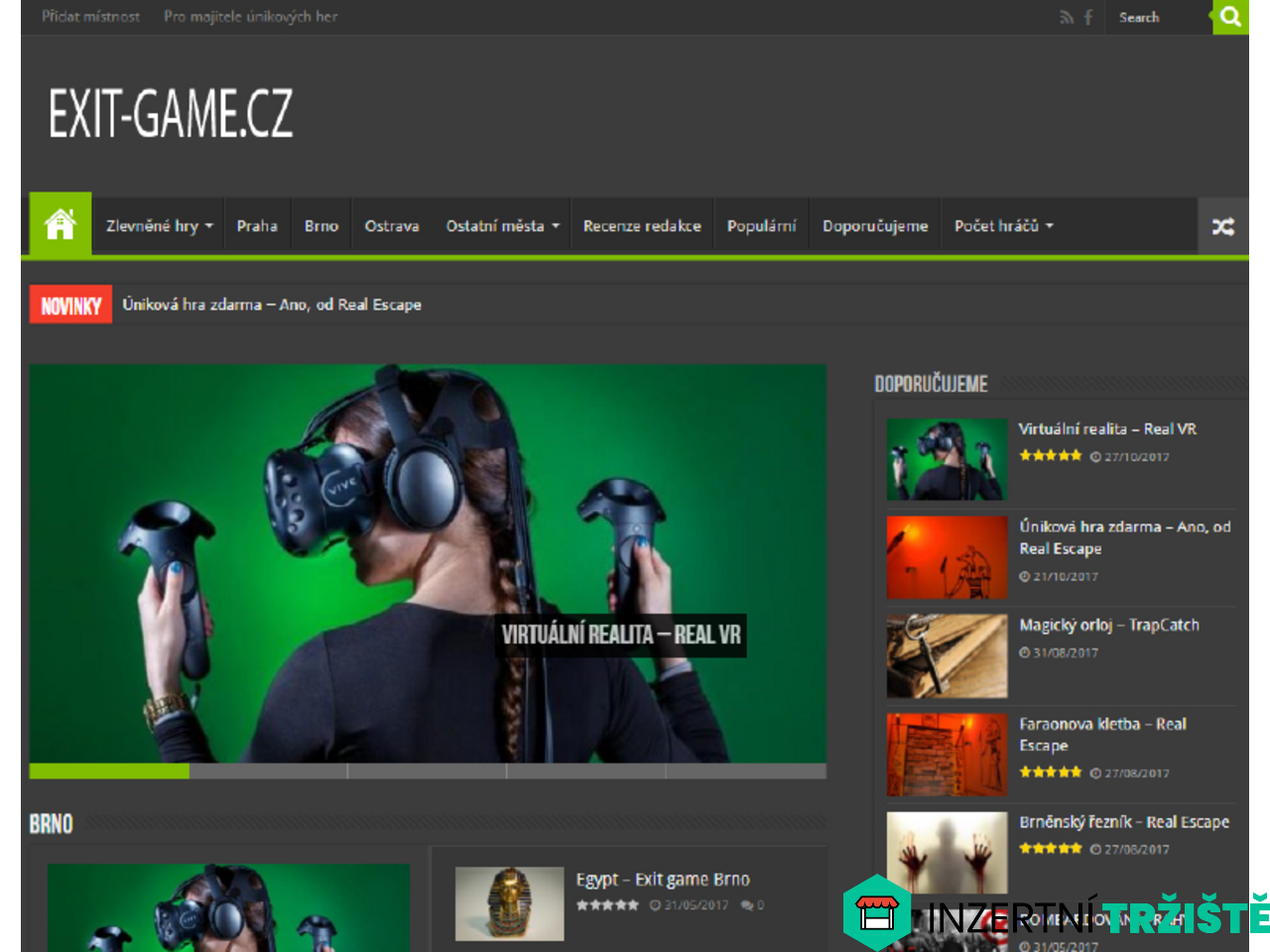The height and width of the screenshot is (952, 1270).
Task: Expand the Počet hráčů dropdown
Action: point(1003,226)
